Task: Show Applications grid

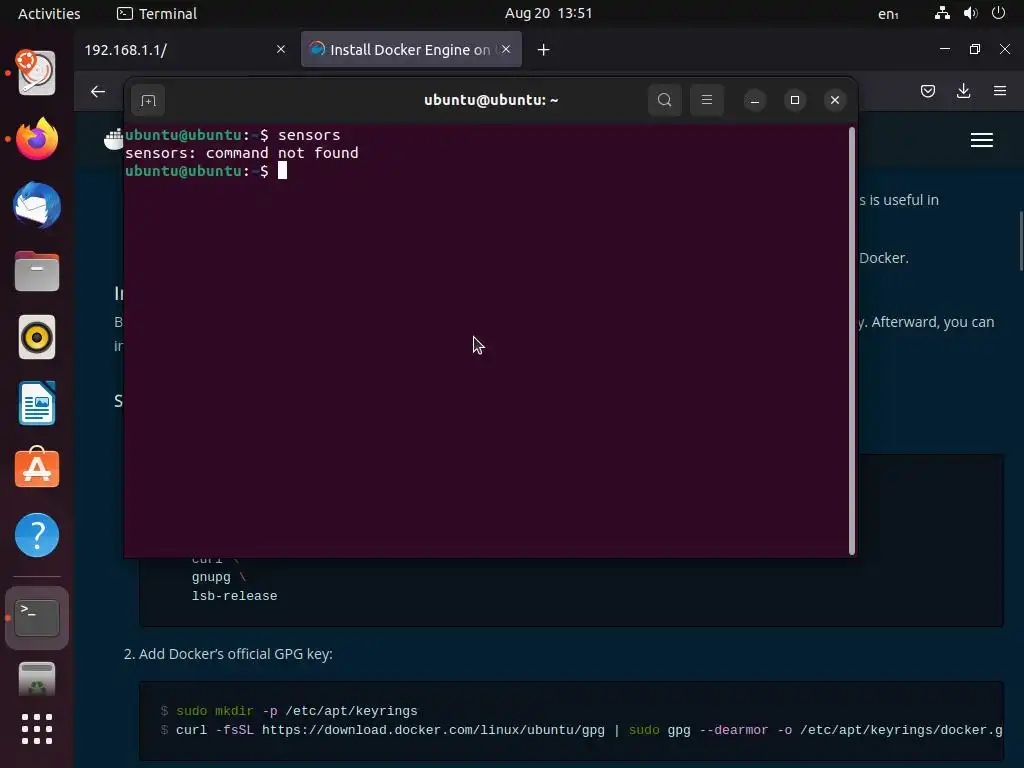Action: (37, 729)
